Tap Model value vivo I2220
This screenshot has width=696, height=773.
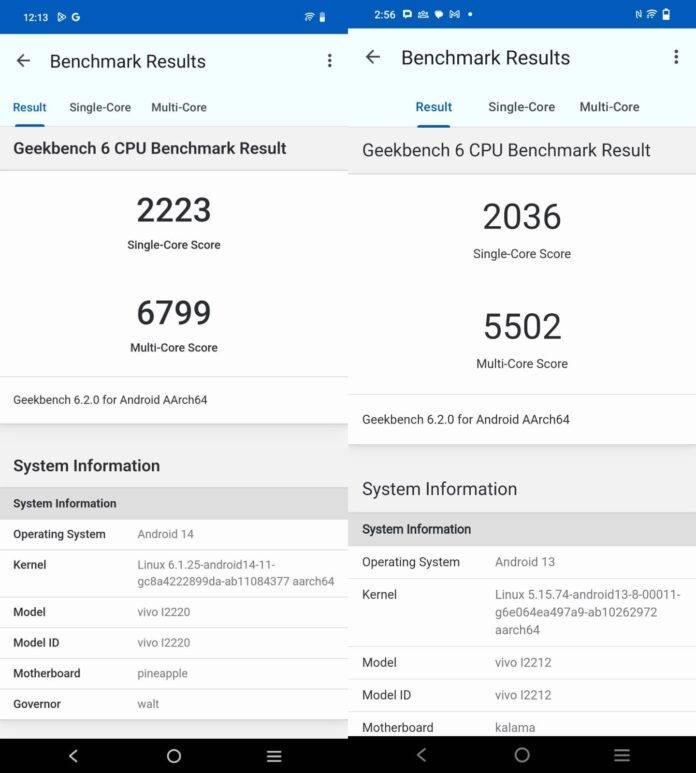tap(164, 612)
